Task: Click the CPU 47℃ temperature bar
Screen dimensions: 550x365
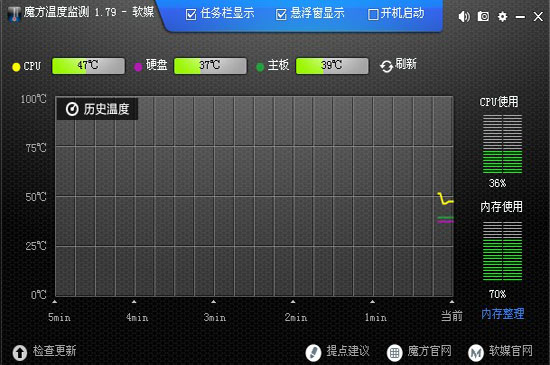Action: pos(88,66)
